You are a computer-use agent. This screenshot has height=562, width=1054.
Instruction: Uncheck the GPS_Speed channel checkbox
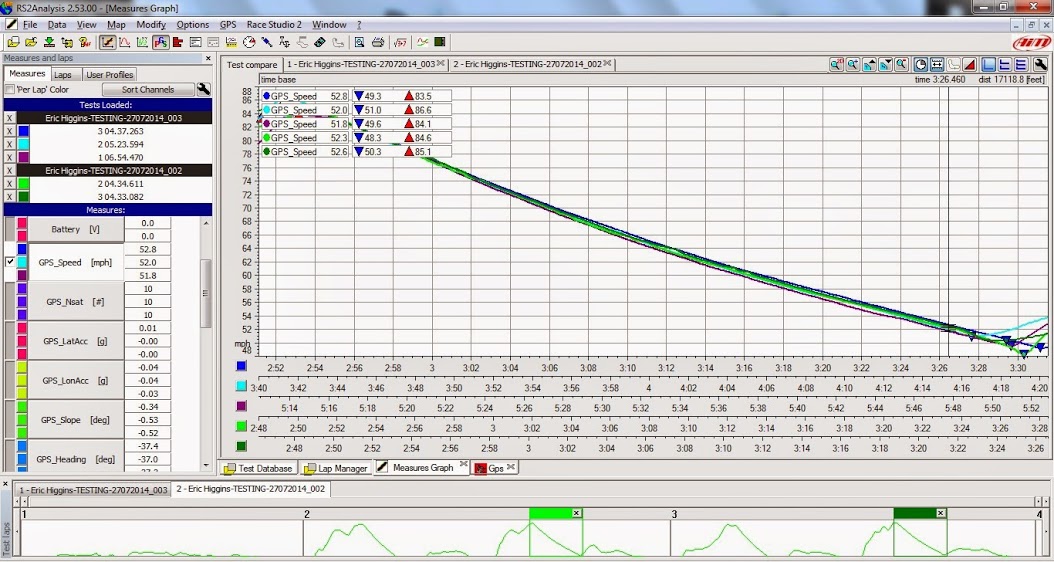click(x=11, y=262)
